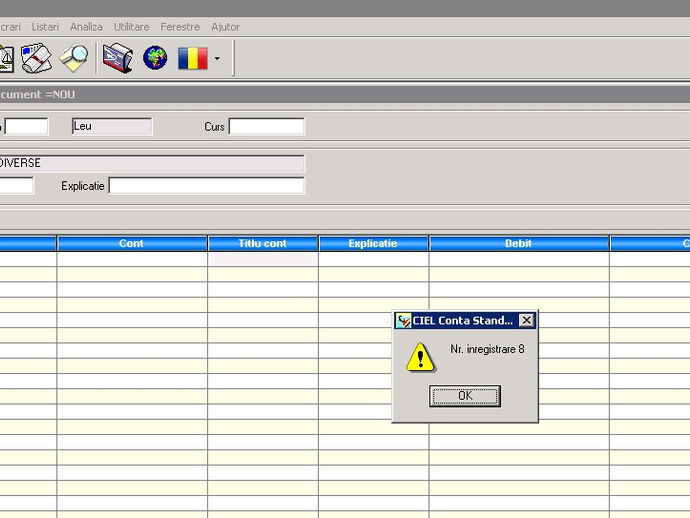Click the globe toolbar icon

[x=155, y=58]
